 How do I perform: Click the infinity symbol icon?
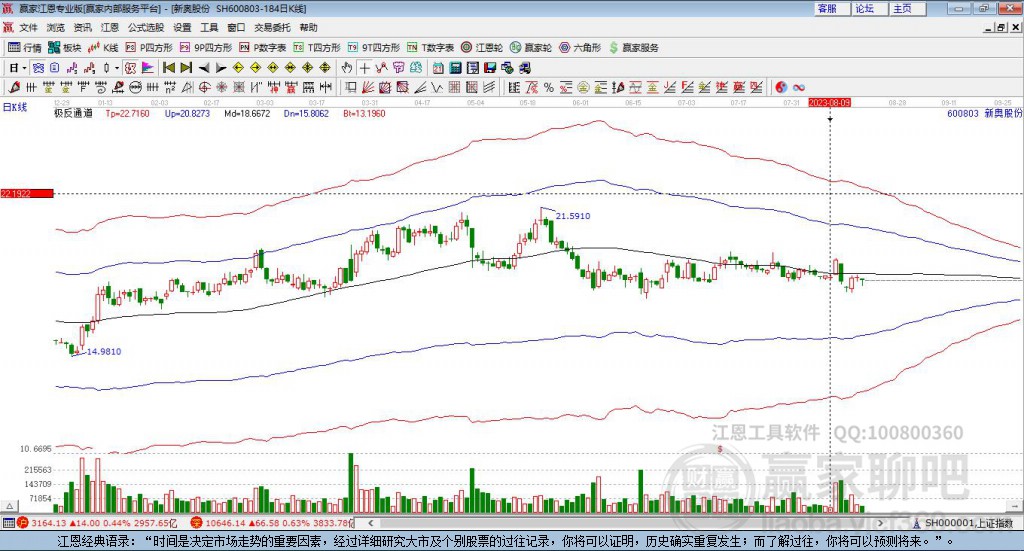[x=799, y=87]
